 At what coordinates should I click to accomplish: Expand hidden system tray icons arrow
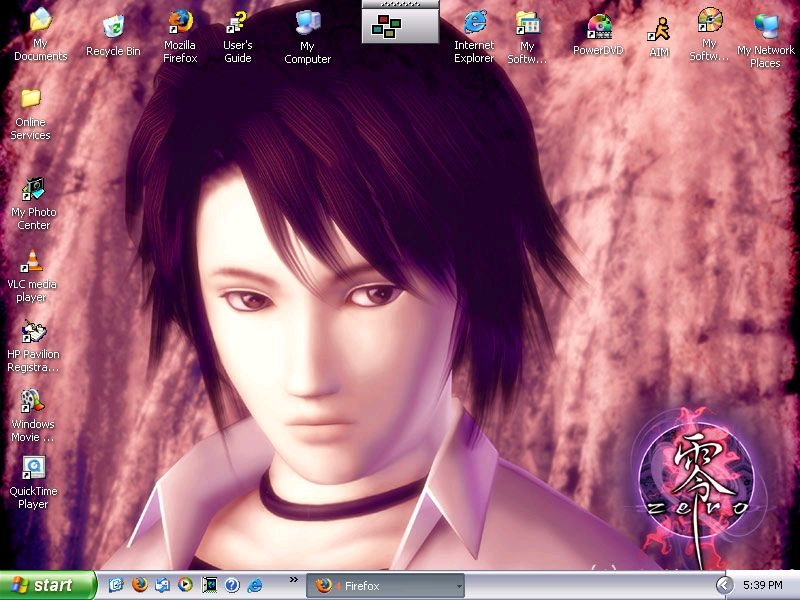[x=723, y=585]
